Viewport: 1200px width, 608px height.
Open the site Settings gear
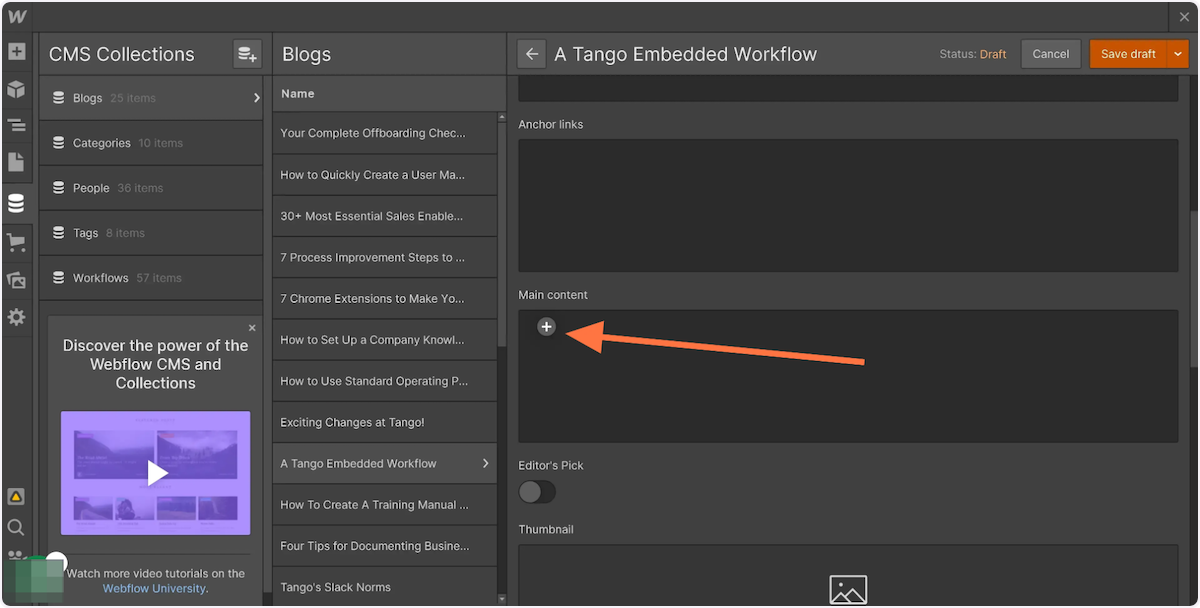tap(16, 317)
